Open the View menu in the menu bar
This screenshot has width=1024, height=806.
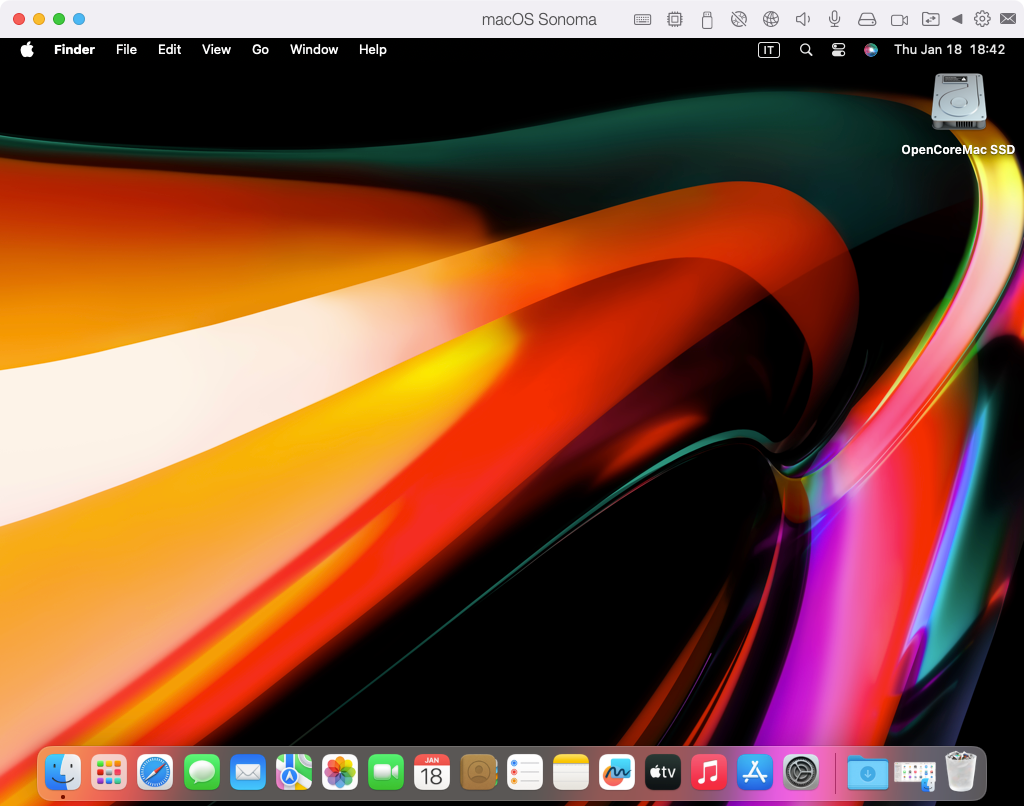(x=216, y=50)
